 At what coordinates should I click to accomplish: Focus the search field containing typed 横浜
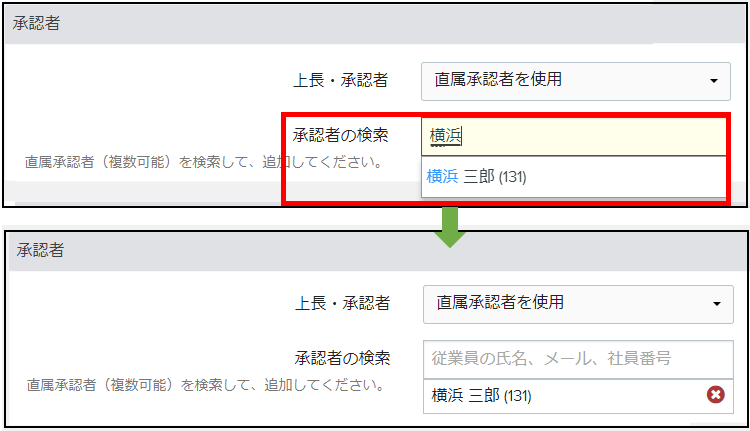574,136
